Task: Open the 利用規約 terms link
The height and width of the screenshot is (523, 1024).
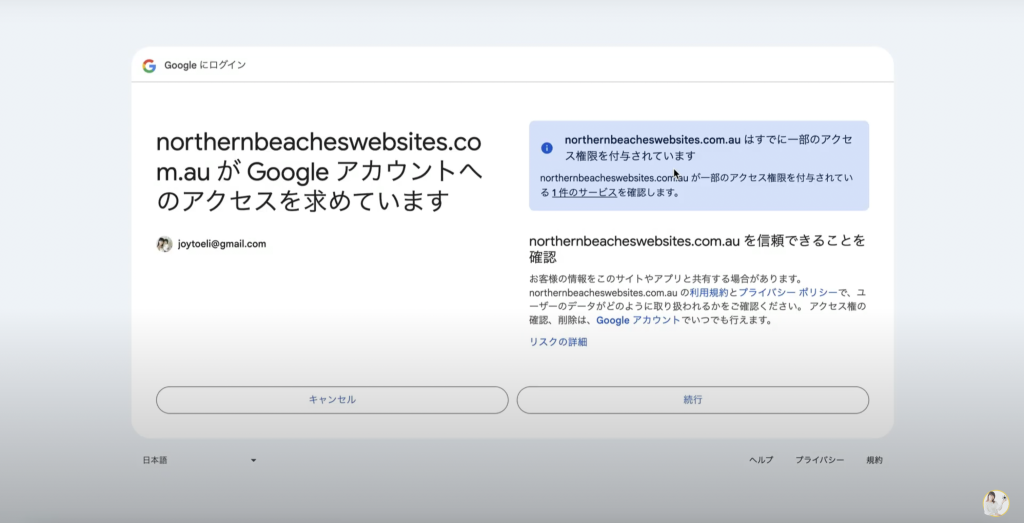Action: (708, 292)
